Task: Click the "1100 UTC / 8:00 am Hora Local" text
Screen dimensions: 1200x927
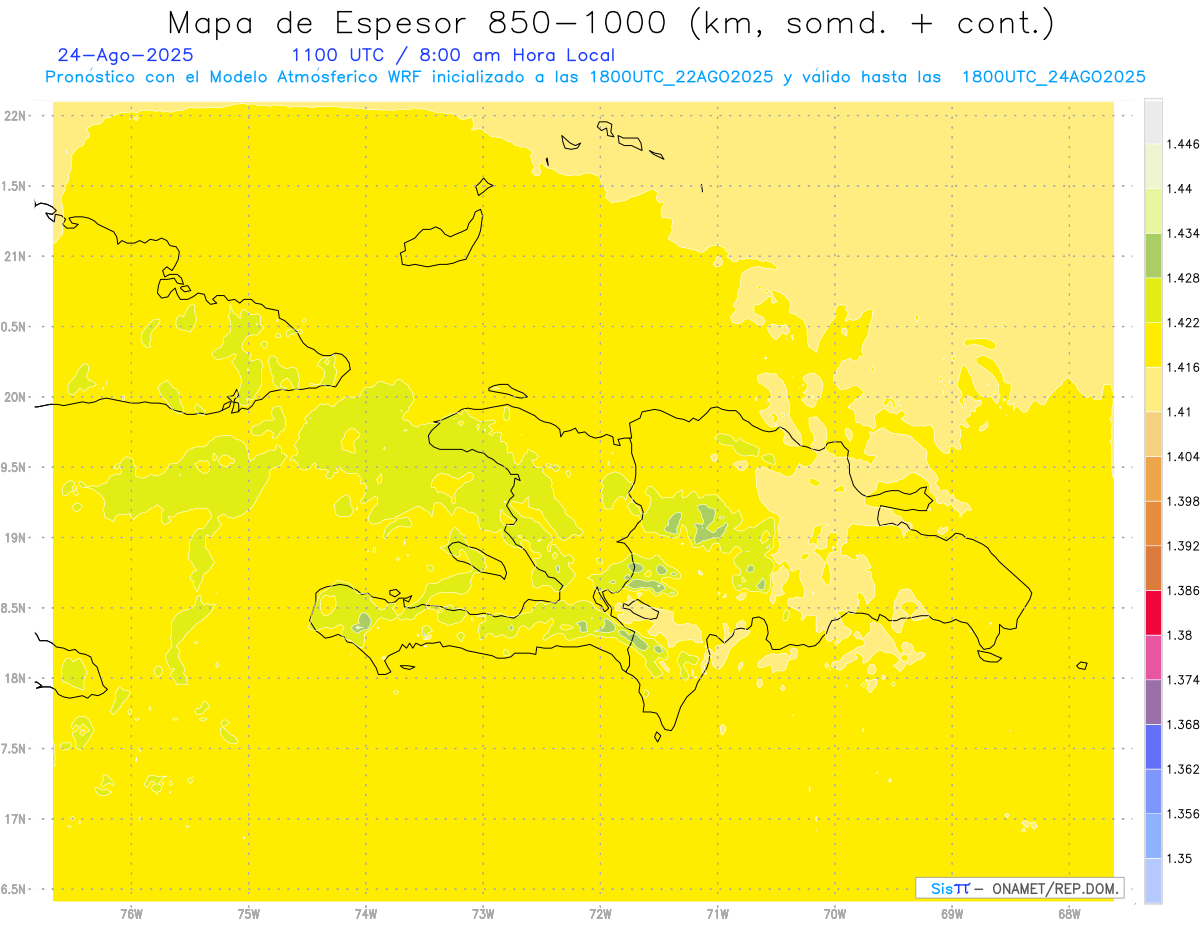Action: (x=453, y=55)
